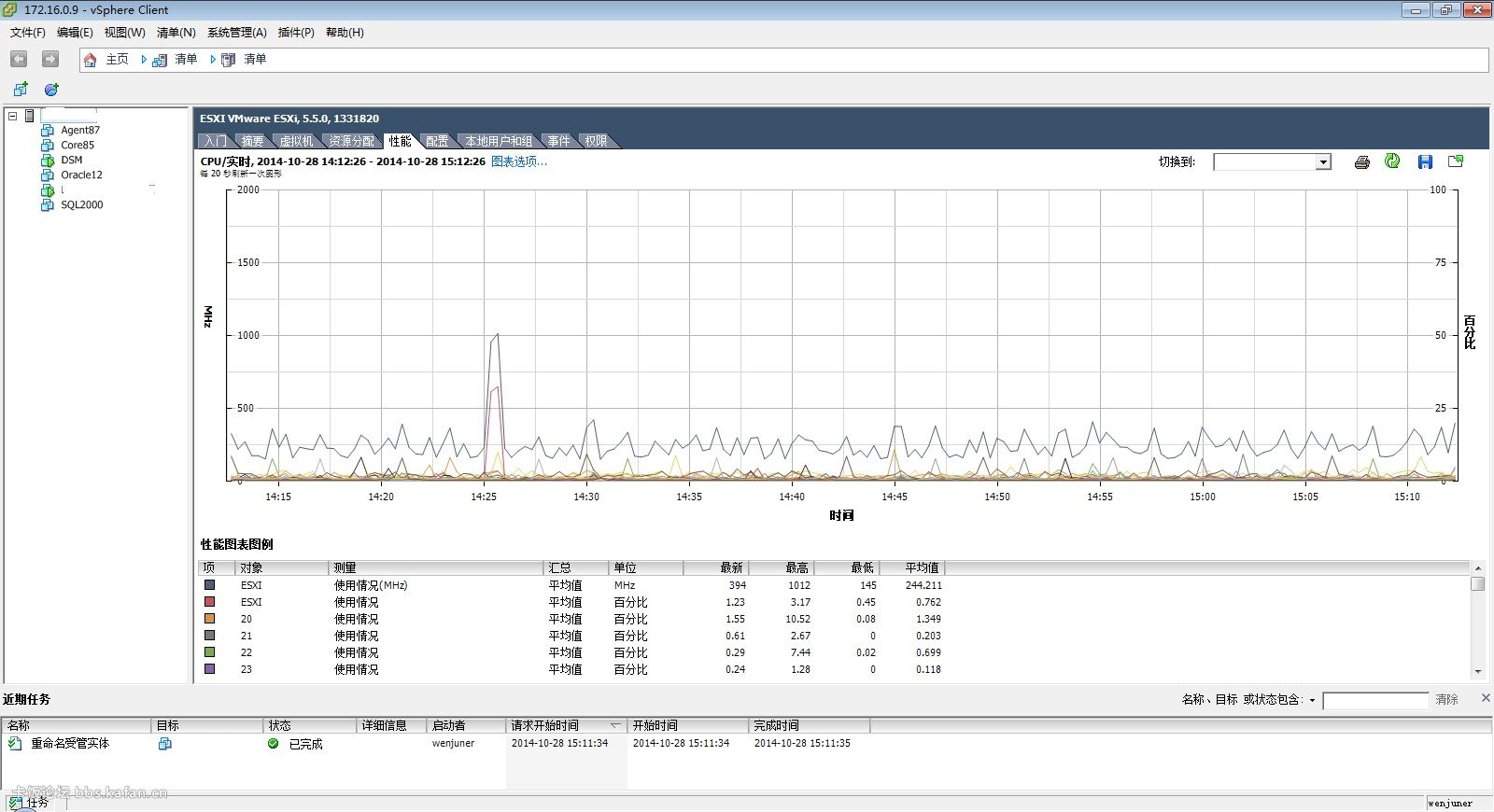Open the 视图(W) menu
The width and height of the screenshot is (1494, 812).
124,33
